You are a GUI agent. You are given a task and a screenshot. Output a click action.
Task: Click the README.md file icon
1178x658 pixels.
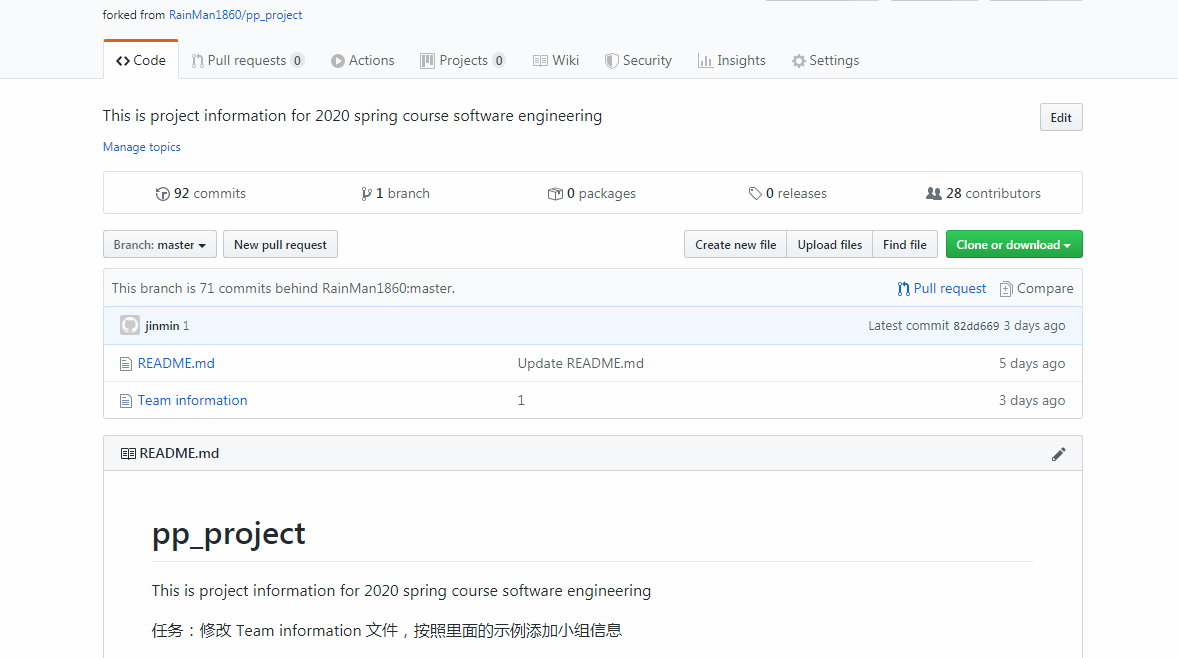(126, 364)
